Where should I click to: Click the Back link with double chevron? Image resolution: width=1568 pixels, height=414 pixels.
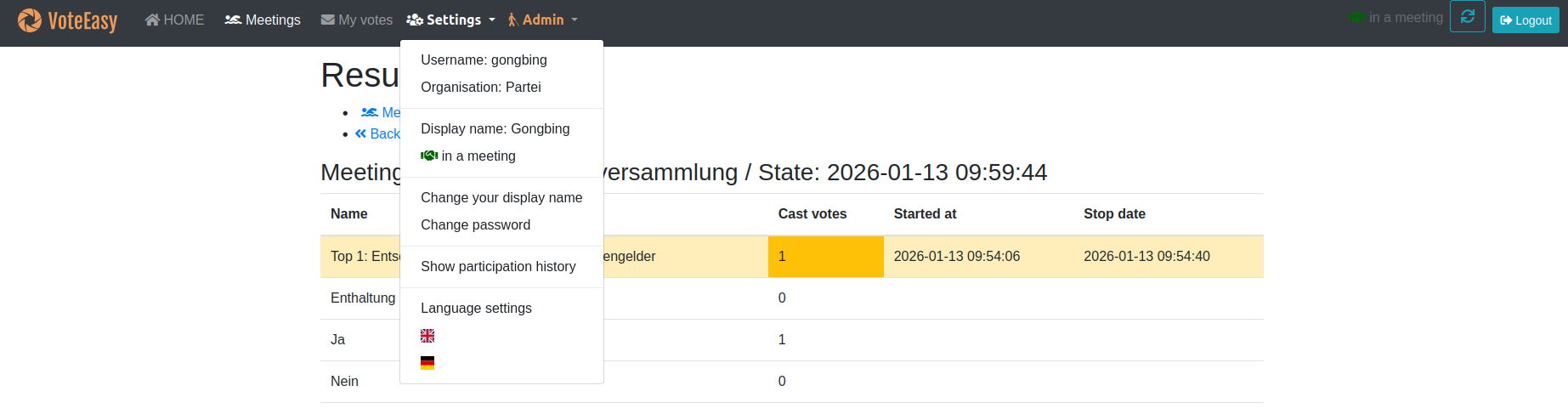pos(377,133)
